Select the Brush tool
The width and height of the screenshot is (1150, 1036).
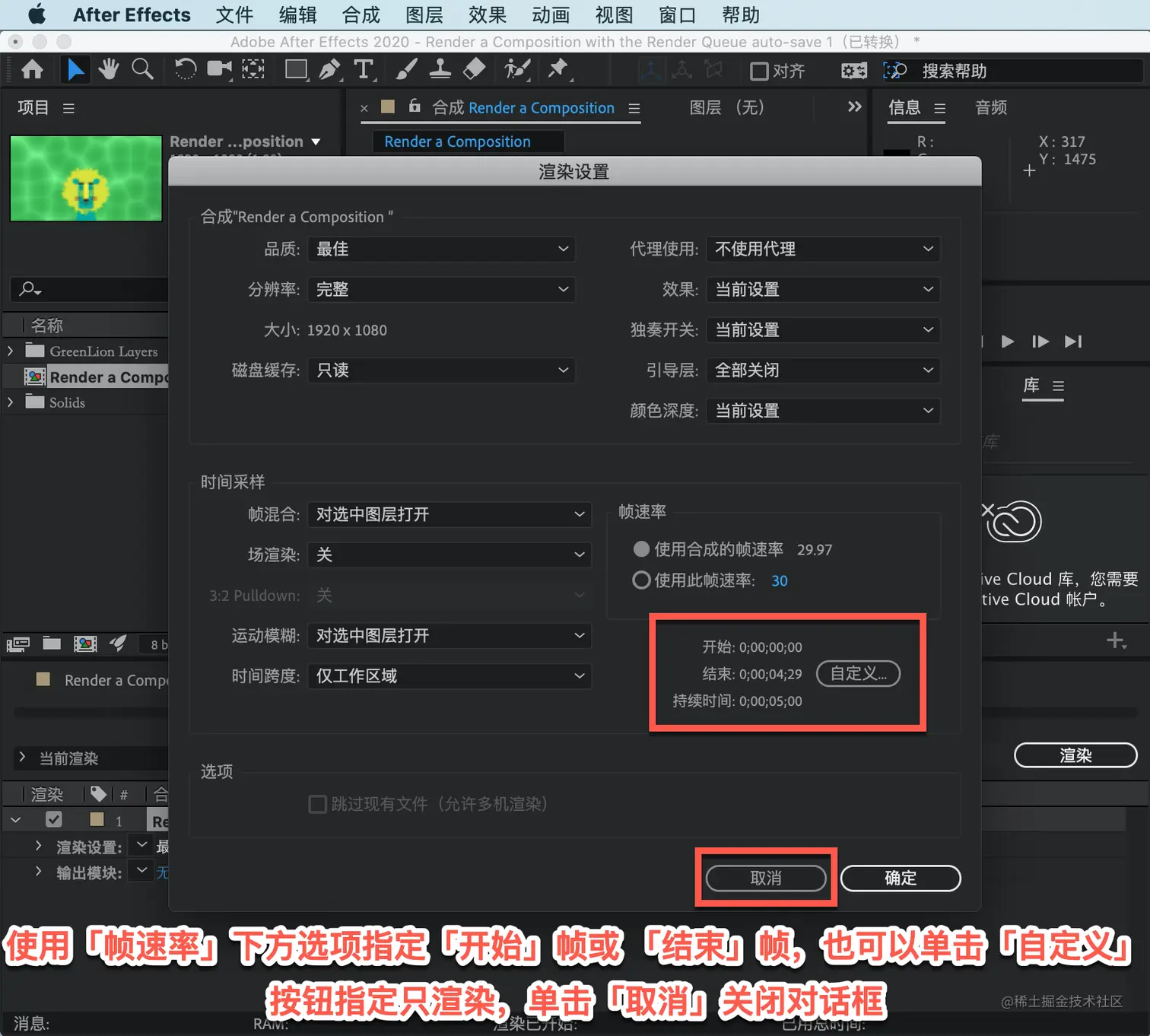(x=406, y=70)
